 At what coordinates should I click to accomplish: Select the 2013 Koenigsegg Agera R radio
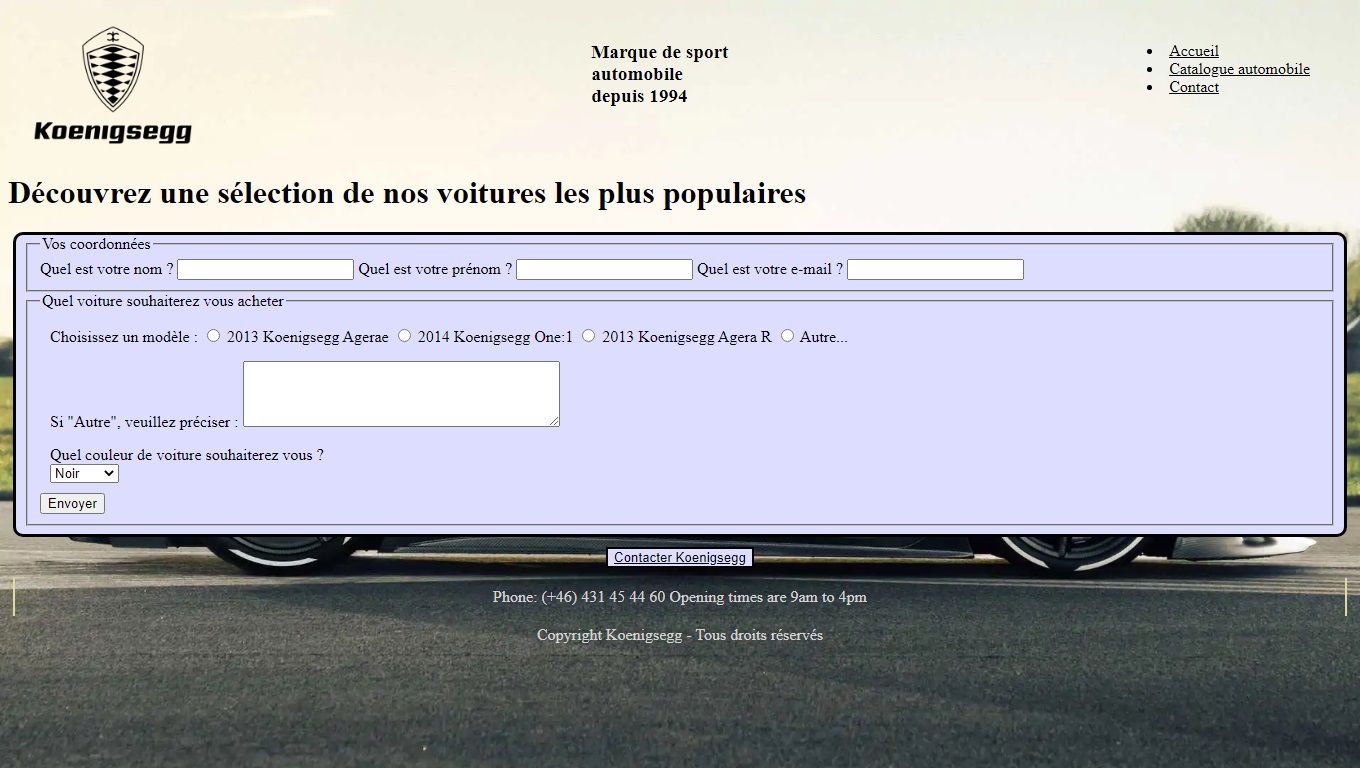coord(589,336)
